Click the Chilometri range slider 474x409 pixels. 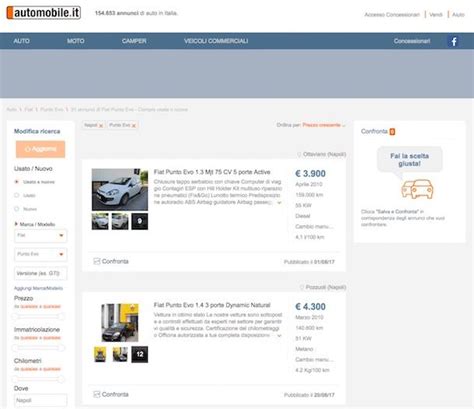click(x=38, y=379)
